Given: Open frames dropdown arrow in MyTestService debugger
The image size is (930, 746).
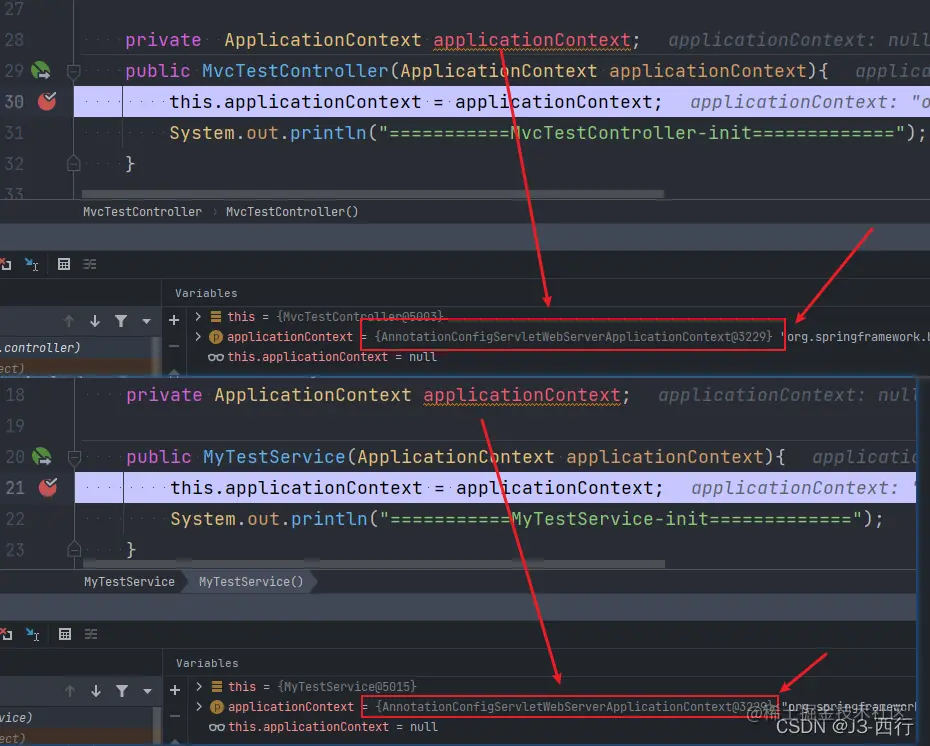Looking at the screenshot, I should 148,691.
